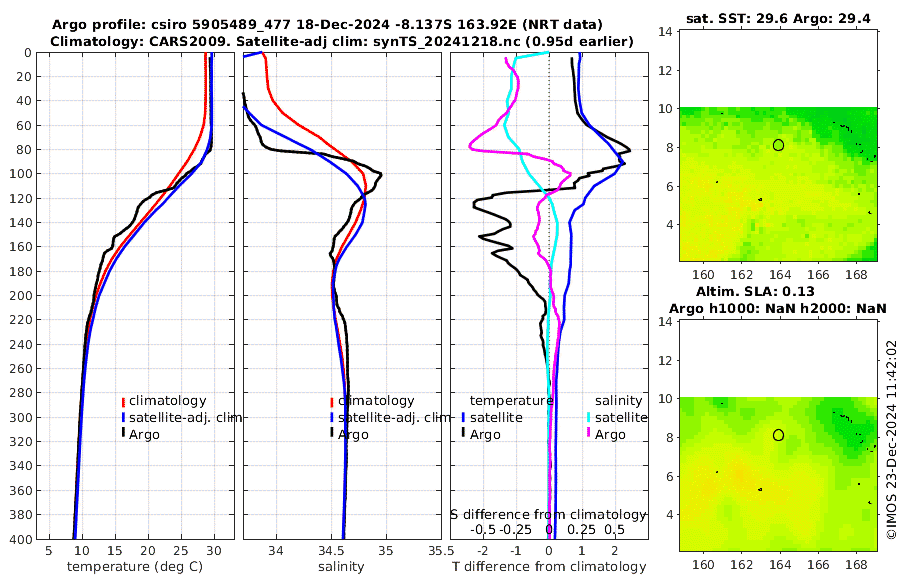The height and width of the screenshot is (580, 900).
Task: Click the red climatology swatch in temperature legend
Action: click(x=123, y=402)
